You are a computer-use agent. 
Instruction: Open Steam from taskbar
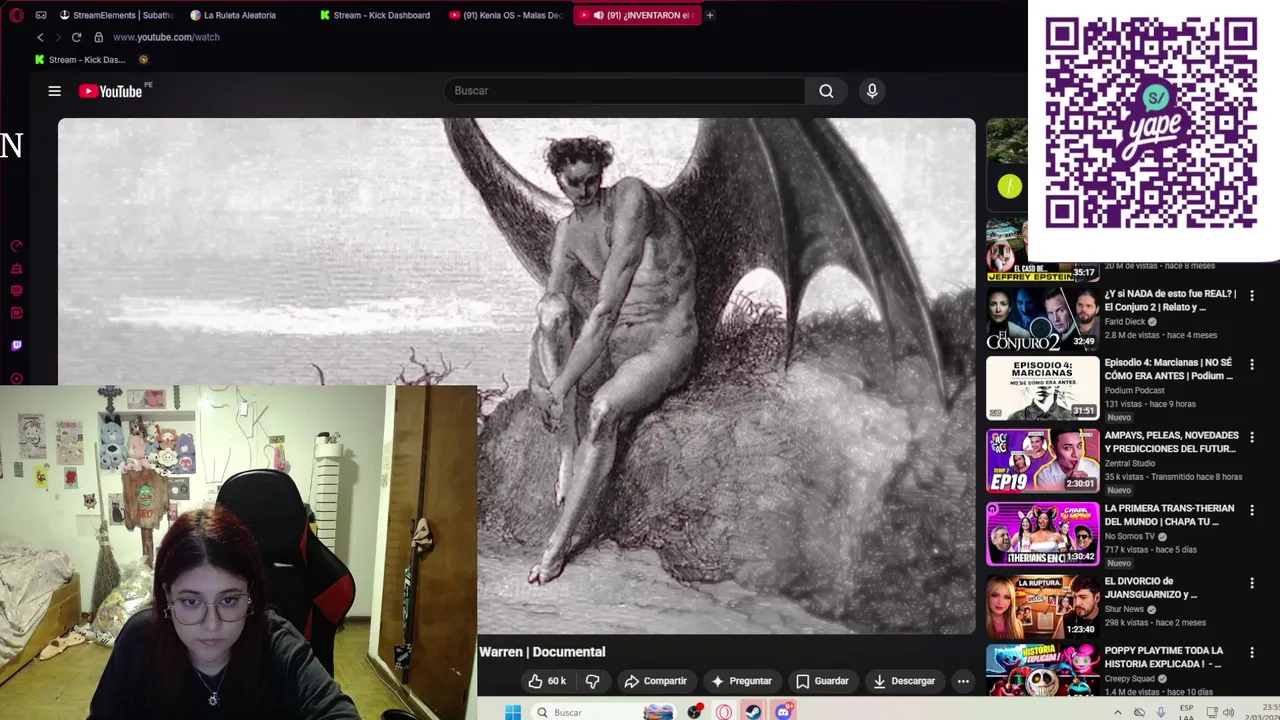coord(753,712)
